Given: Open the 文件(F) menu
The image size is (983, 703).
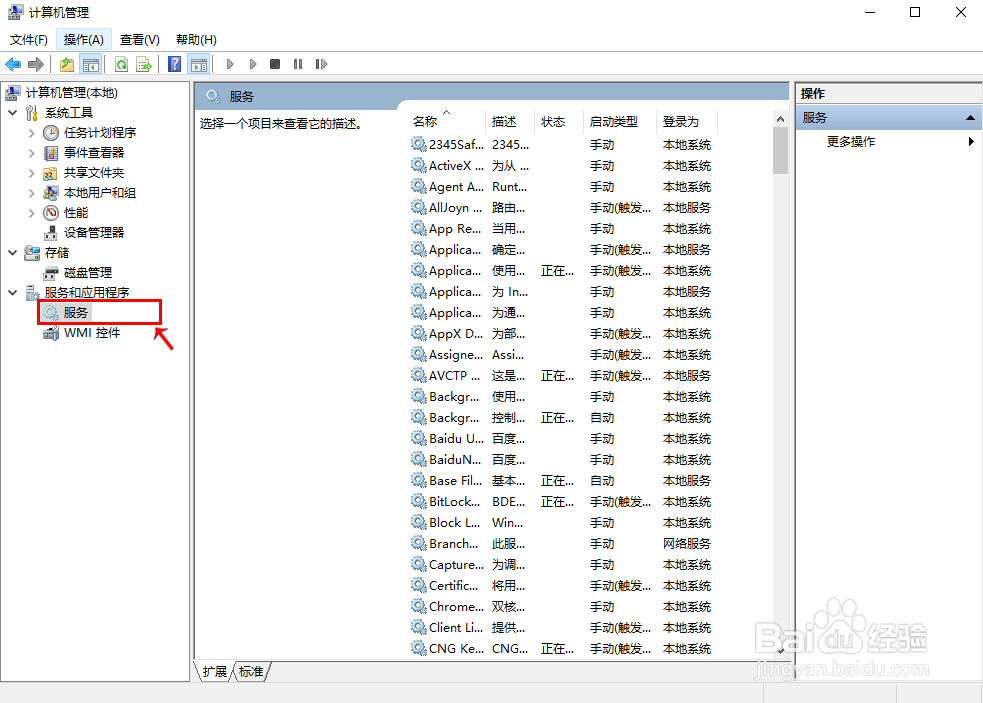Looking at the screenshot, I should 29,40.
